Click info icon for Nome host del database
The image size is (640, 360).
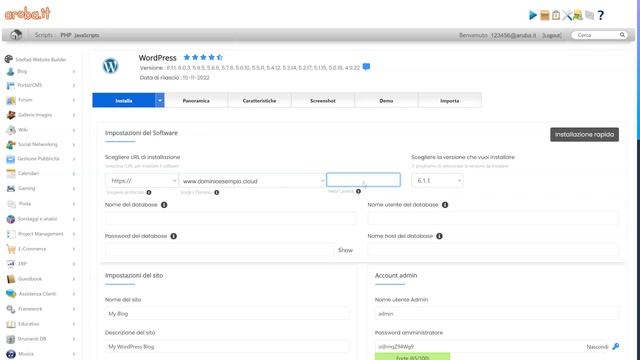coord(439,236)
